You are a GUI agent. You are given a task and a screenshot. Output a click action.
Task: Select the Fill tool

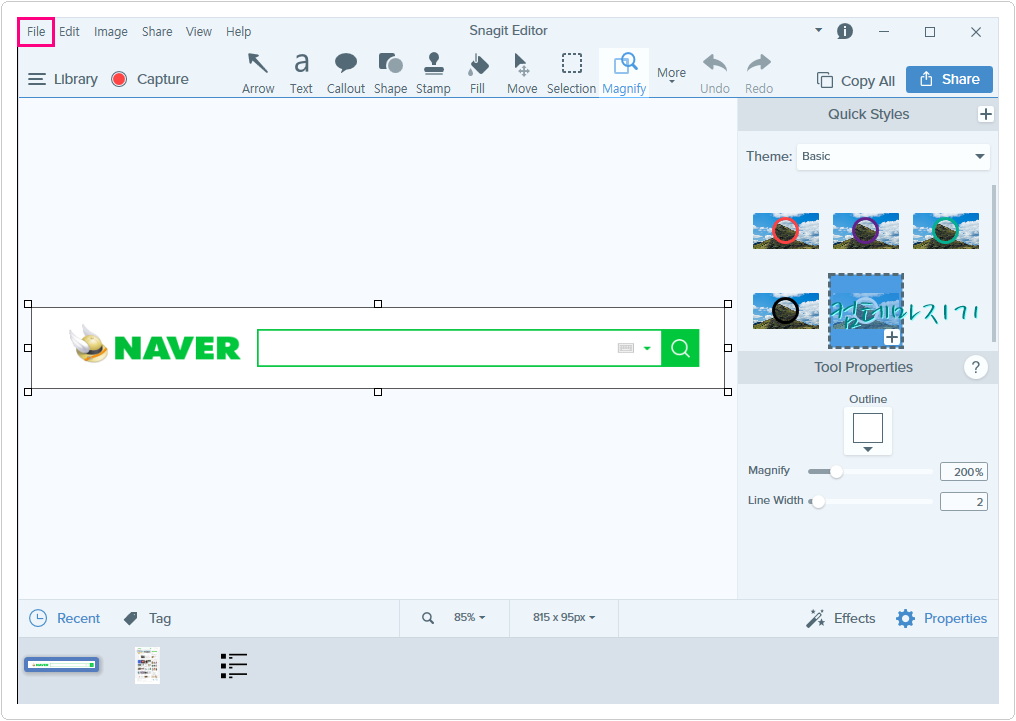478,73
